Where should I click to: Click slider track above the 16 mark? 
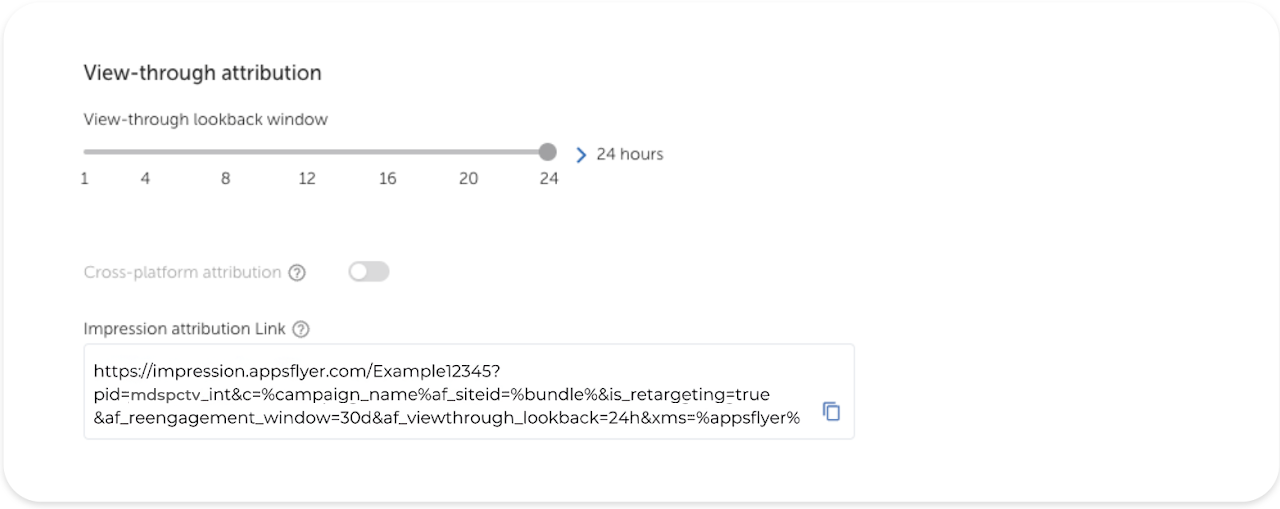click(x=387, y=152)
